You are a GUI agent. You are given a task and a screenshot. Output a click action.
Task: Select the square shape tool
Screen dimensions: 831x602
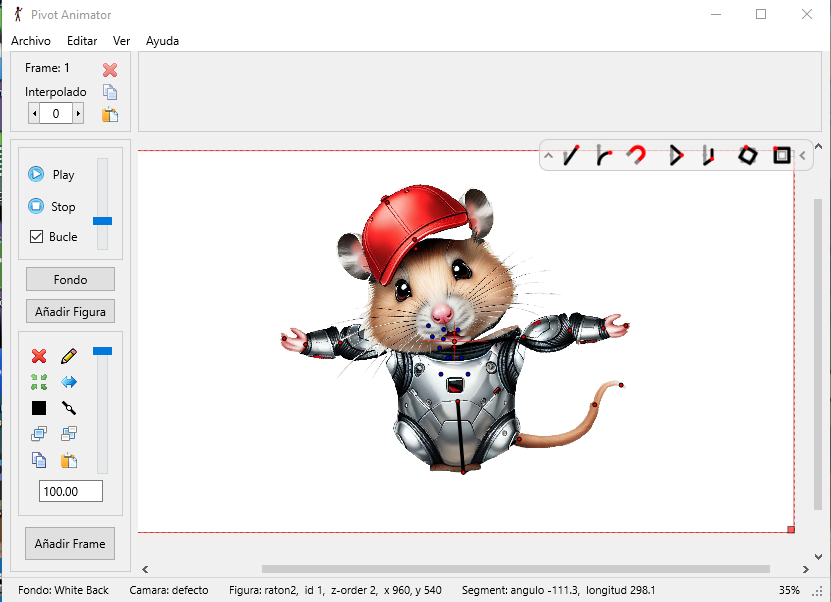point(782,155)
